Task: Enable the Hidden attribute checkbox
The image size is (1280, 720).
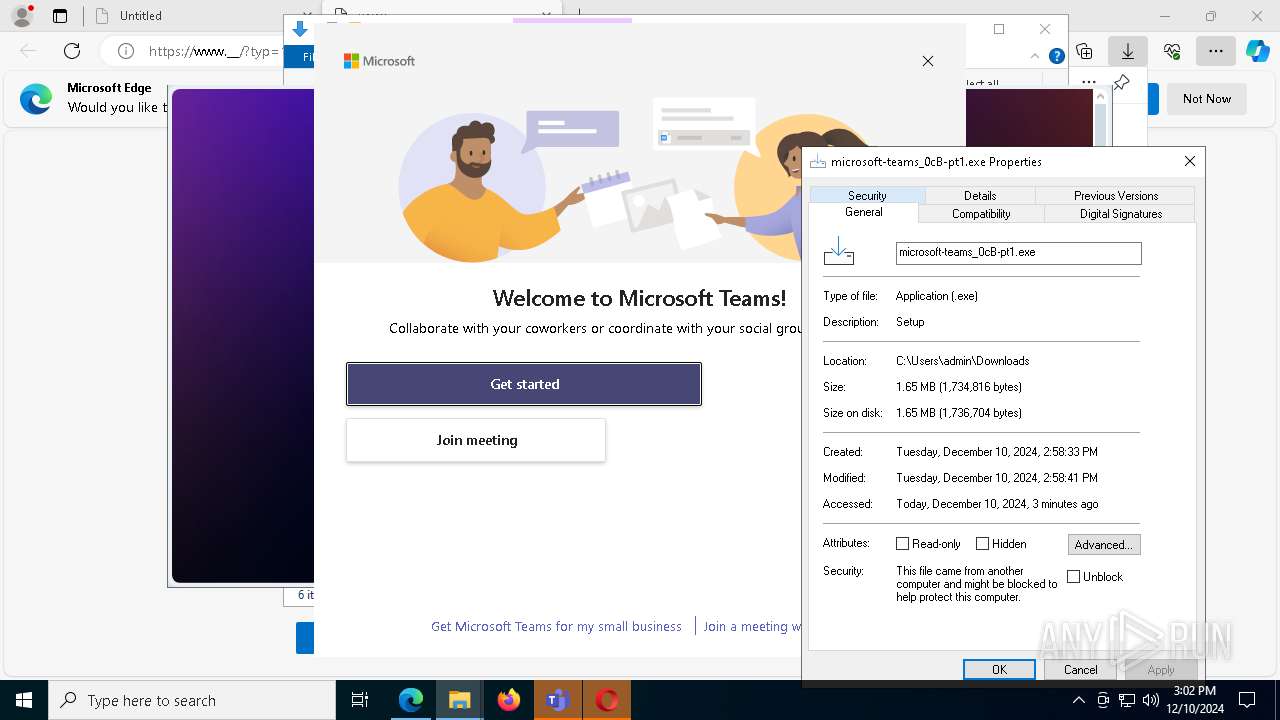Action: click(x=982, y=544)
